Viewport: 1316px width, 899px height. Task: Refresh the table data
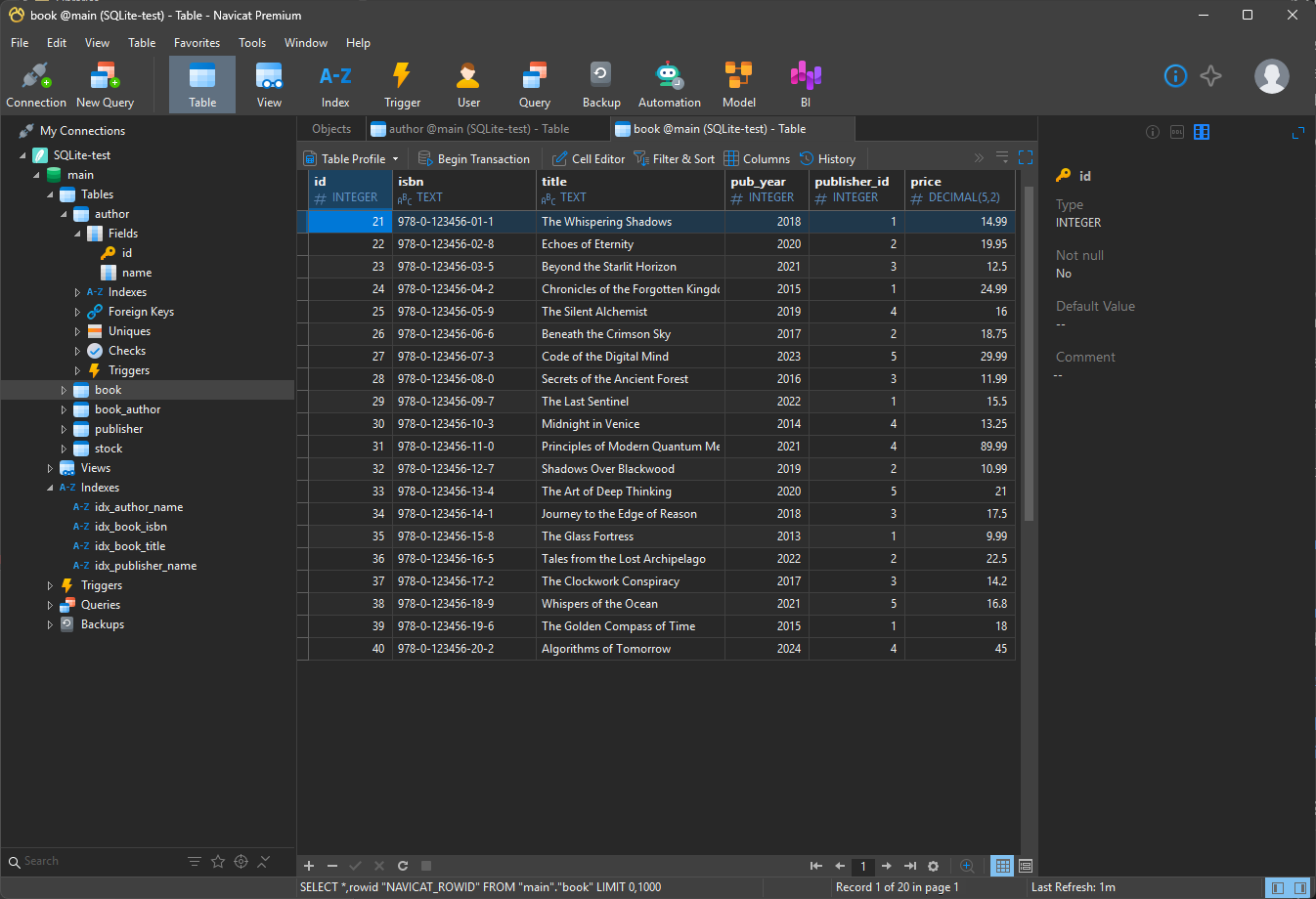[x=403, y=866]
